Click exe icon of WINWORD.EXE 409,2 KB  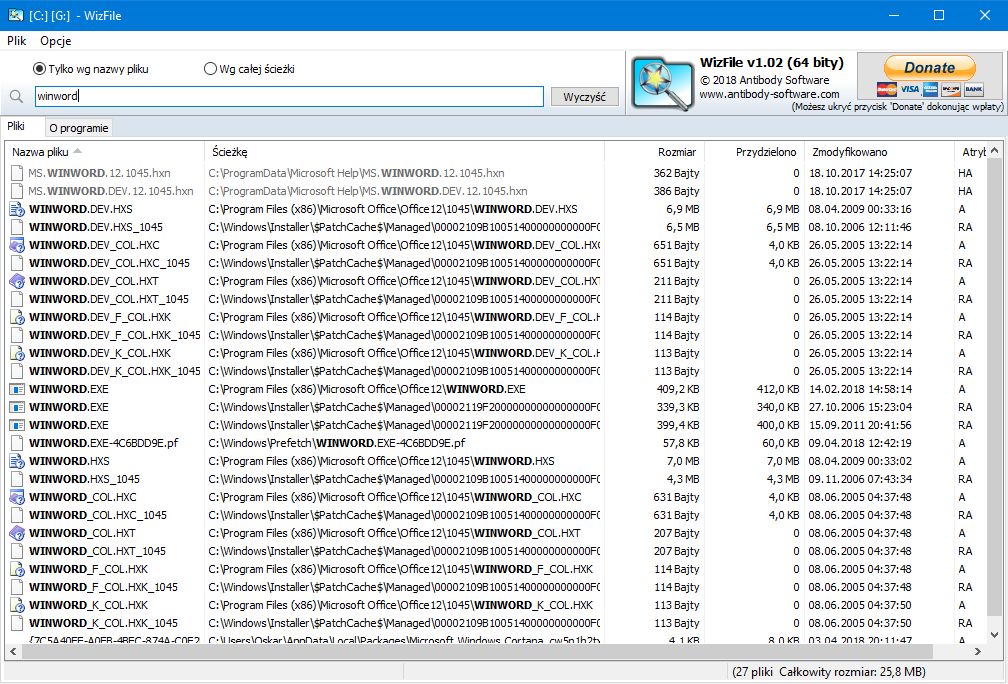[17, 389]
